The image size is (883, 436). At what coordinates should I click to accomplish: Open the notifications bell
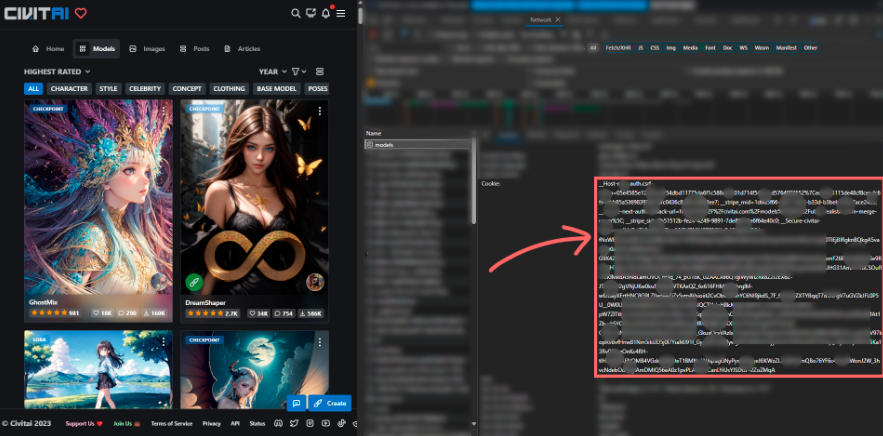(x=325, y=14)
